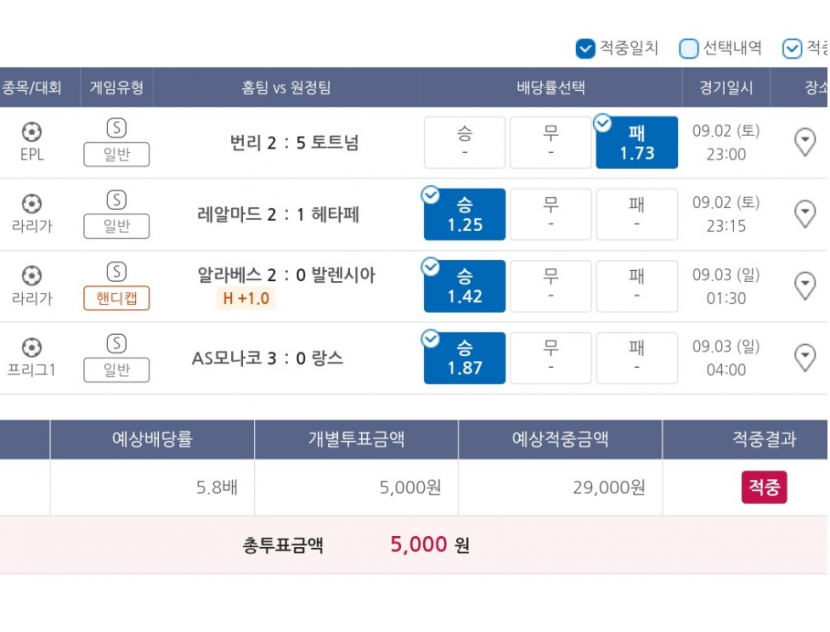Image resolution: width=830 pixels, height=632 pixels.
Task: Open location pin for AS모나코 vs 랑스 match
Action: (x=805, y=358)
